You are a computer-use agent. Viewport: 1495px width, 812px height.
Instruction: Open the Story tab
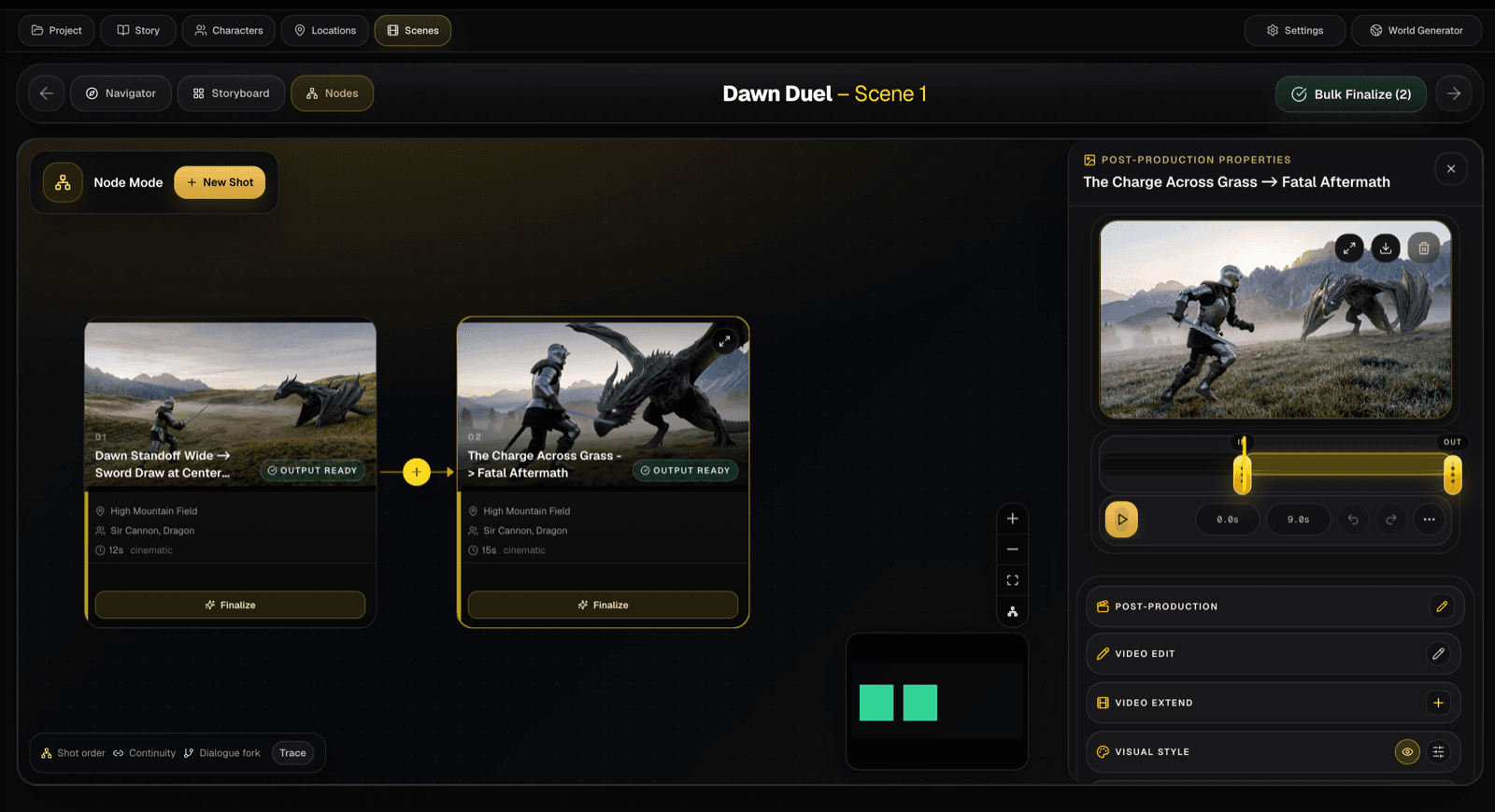click(x=138, y=30)
